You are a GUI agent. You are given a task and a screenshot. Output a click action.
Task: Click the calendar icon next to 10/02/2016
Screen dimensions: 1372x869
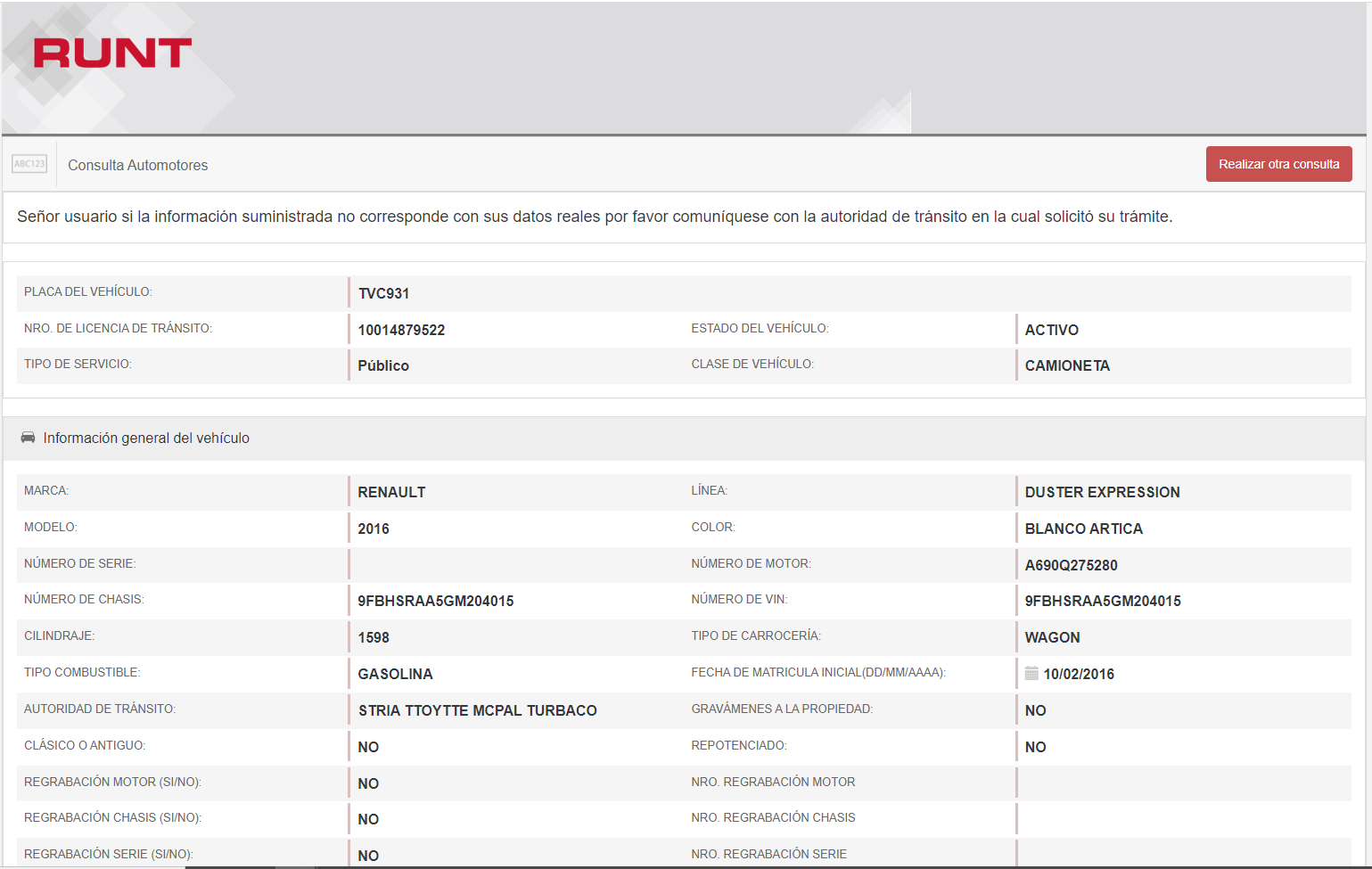point(1031,674)
